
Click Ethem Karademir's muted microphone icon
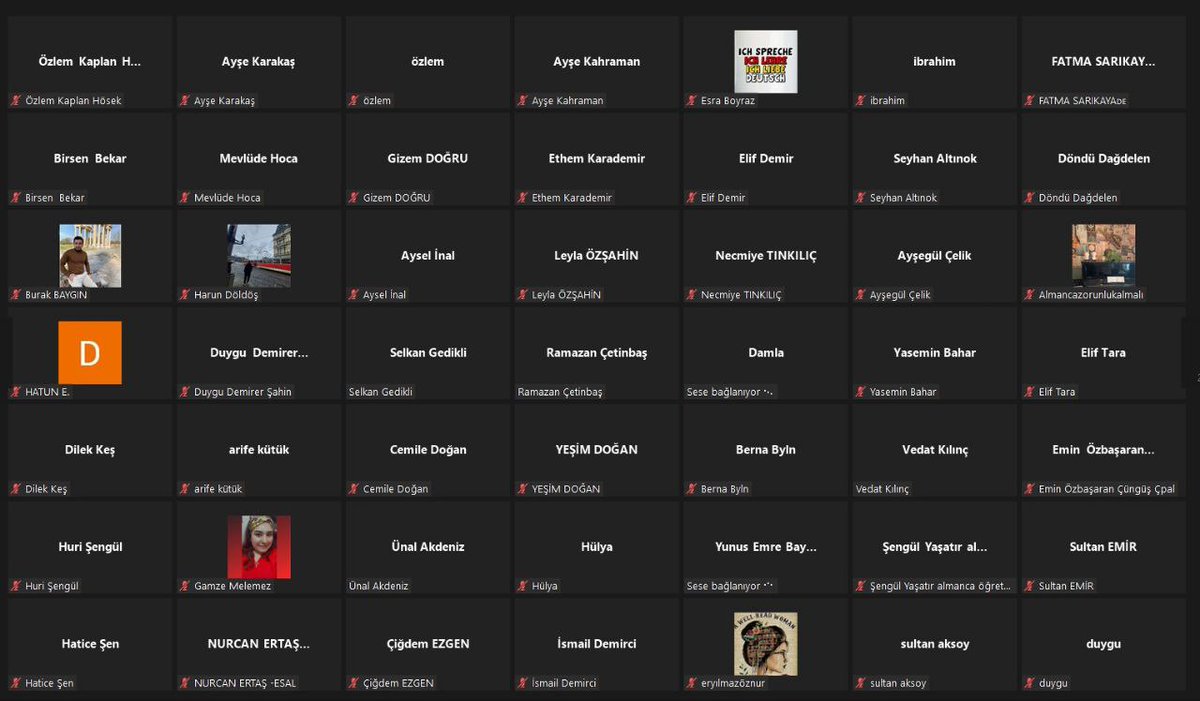(523, 198)
